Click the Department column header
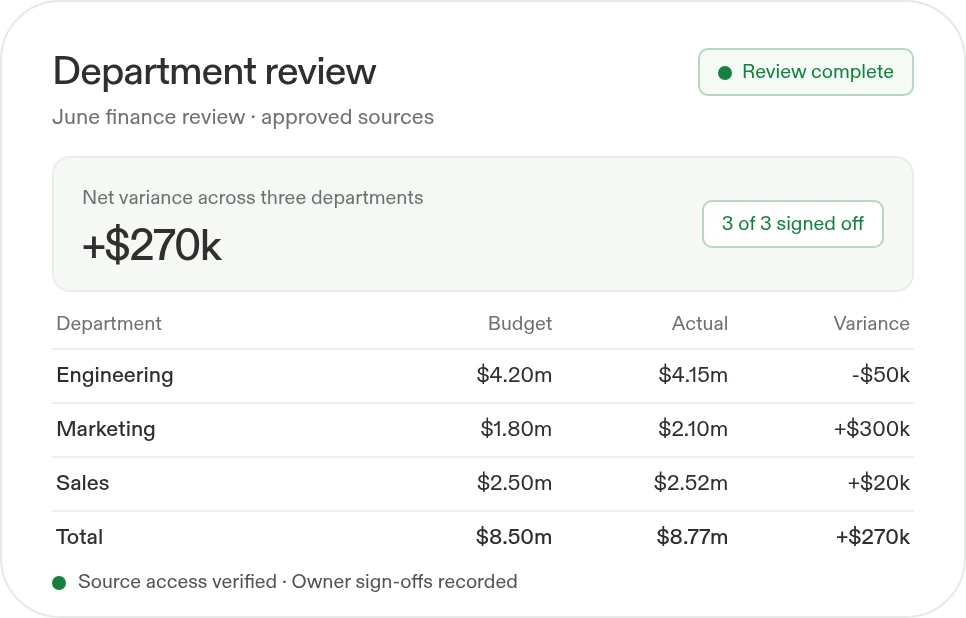 (x=109, y=323)
